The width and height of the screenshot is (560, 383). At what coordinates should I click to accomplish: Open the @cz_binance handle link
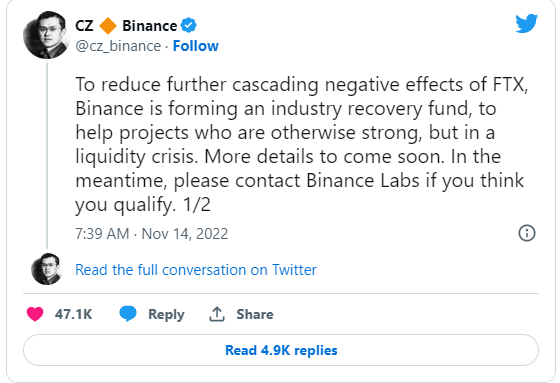click(118, 46)
